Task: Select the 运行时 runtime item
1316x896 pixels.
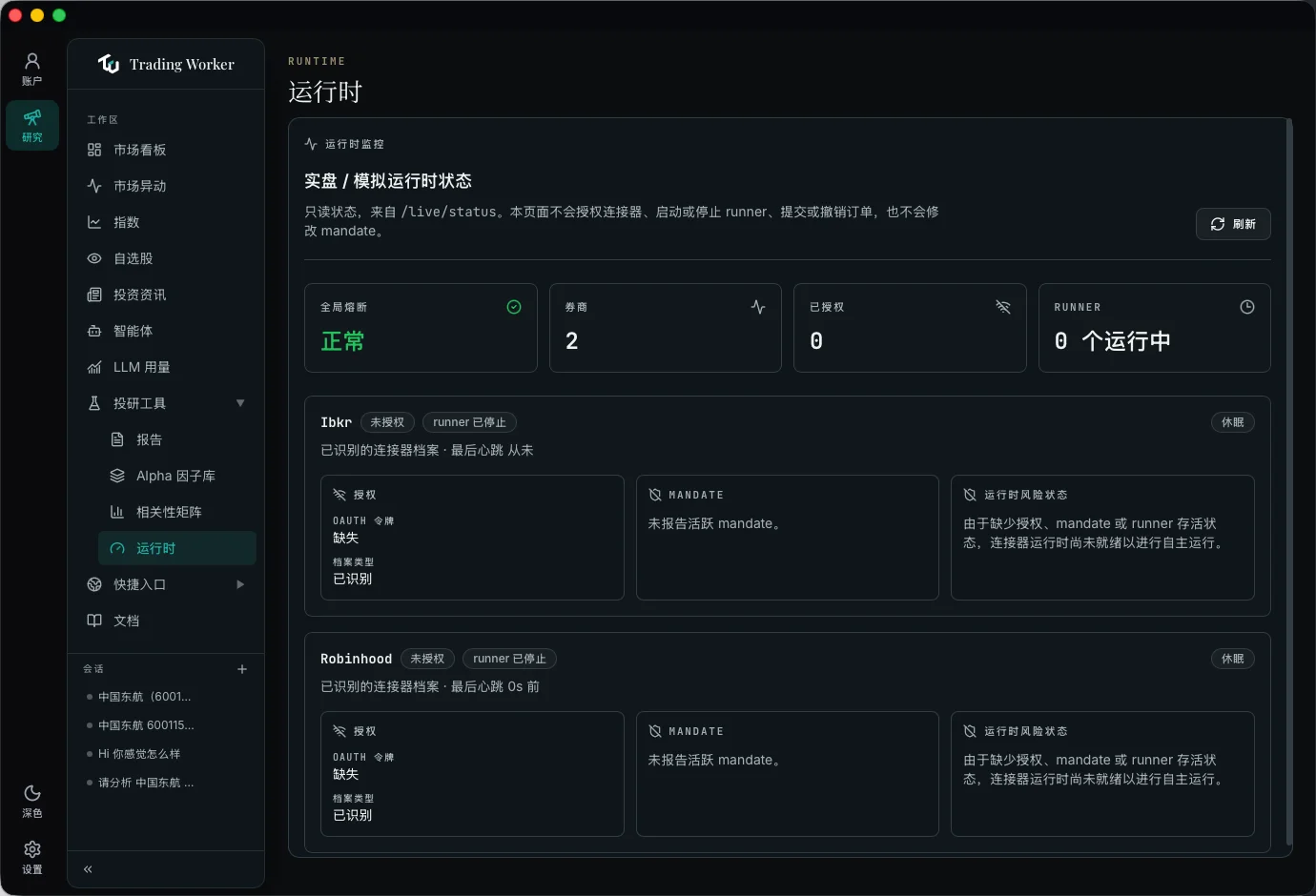Action: [x=177, y=548]
